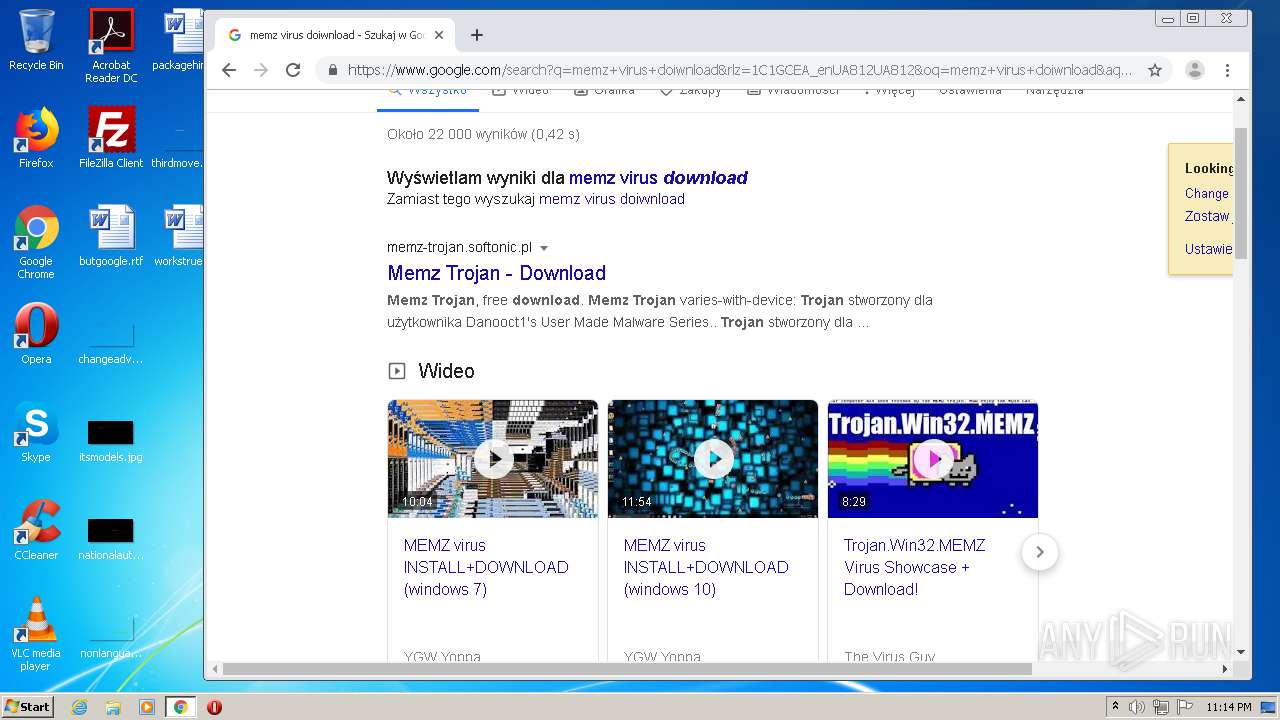Open the Windows Start menu
Screen dimensions: 1280x720
point(27,707)
